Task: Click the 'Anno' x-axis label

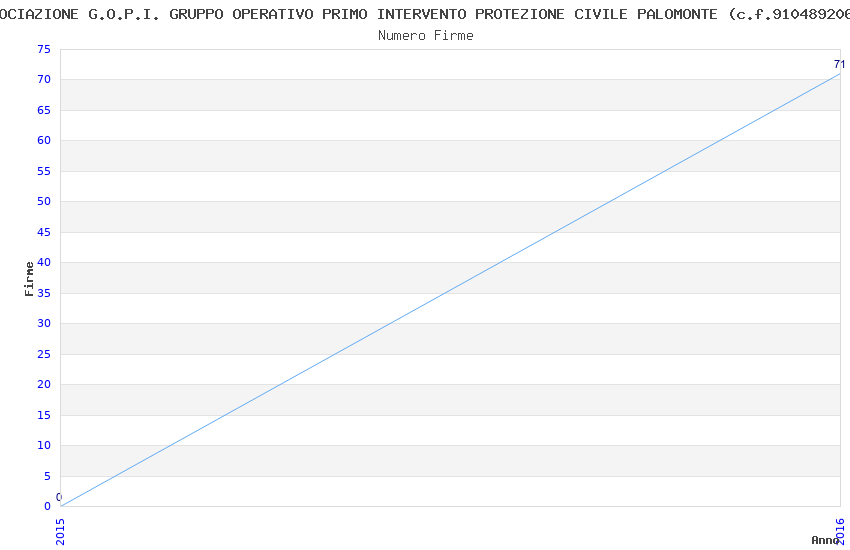Action: [825, 540]
